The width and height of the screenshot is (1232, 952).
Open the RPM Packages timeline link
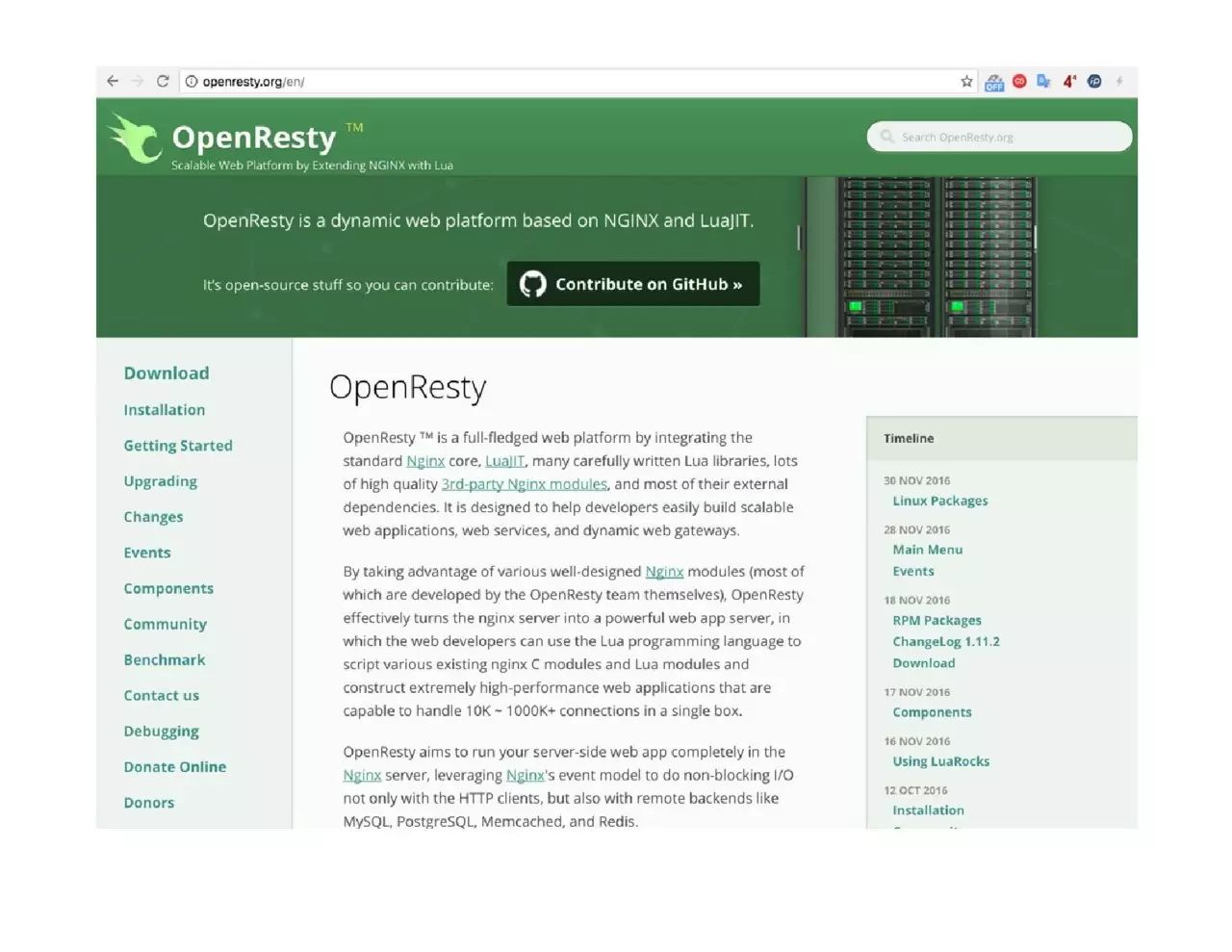[937, 621]
